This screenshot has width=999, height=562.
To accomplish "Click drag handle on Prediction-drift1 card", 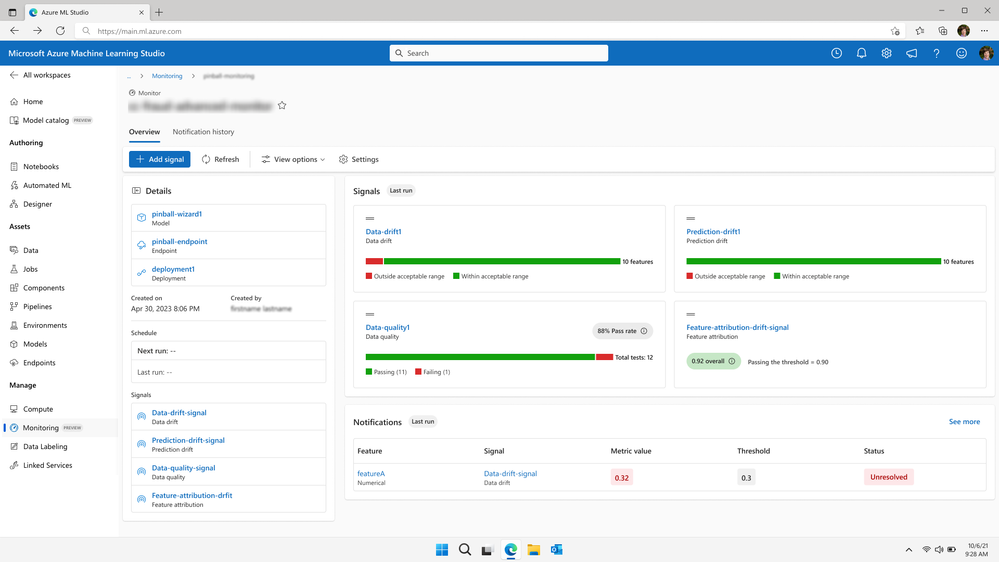I will point(690,219).
